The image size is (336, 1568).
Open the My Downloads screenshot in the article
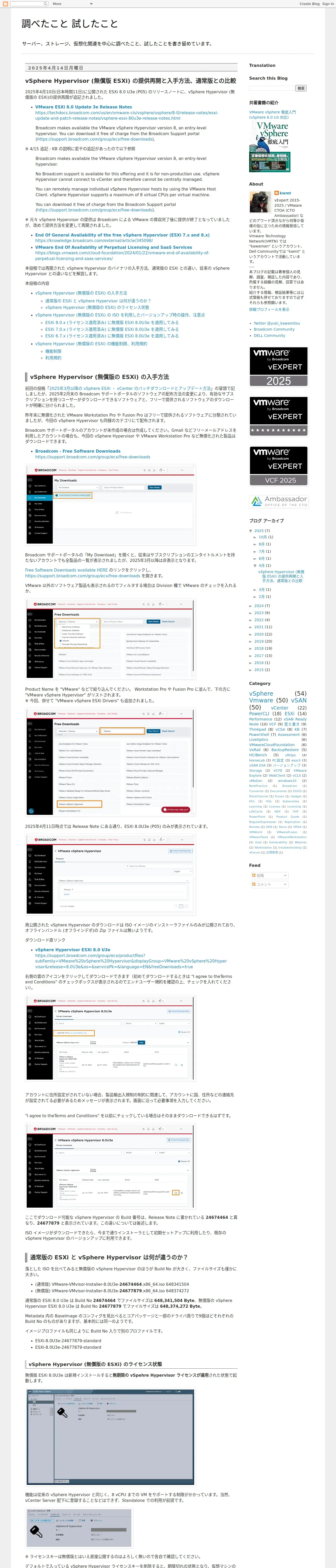pyautogui.click(x=110, y=505)
